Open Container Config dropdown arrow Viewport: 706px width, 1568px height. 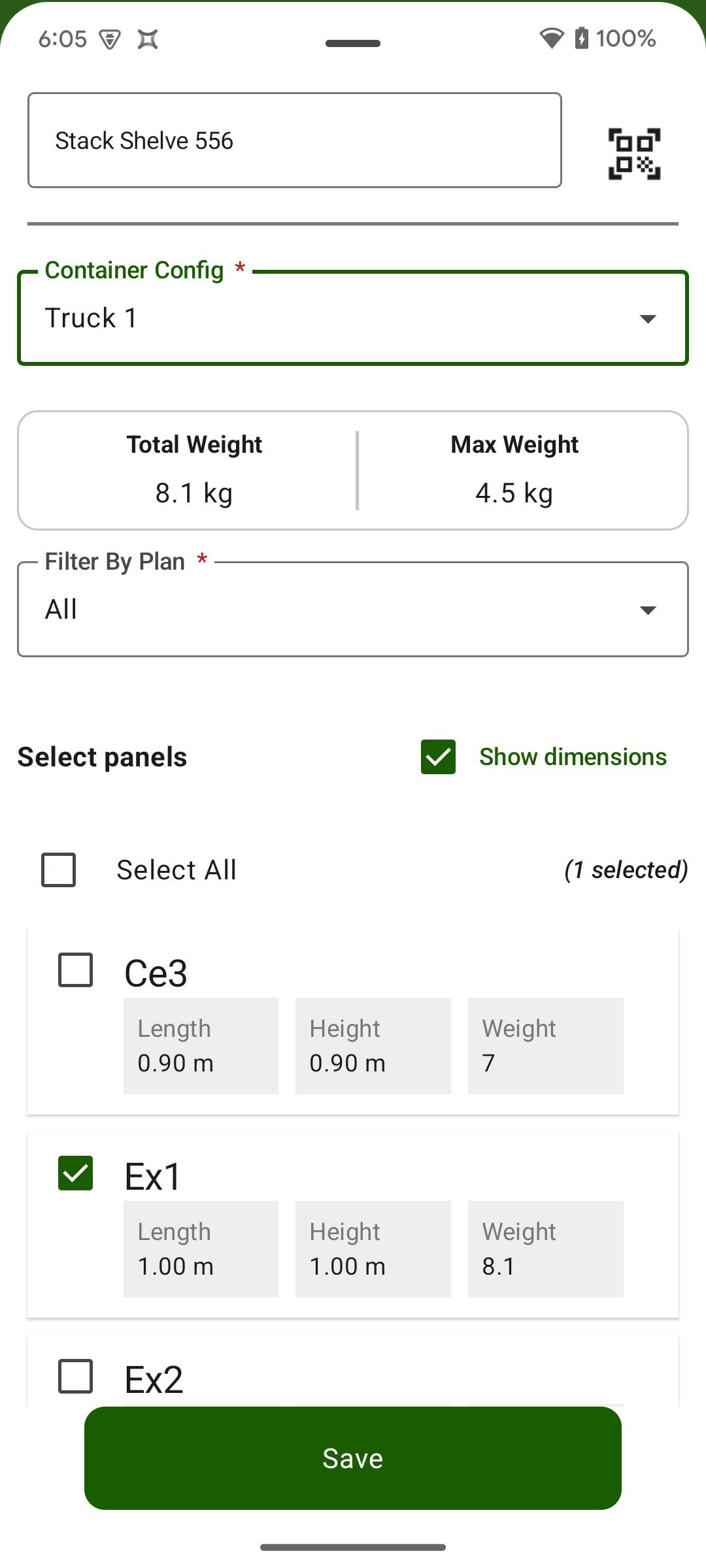[x=648, y=319]
